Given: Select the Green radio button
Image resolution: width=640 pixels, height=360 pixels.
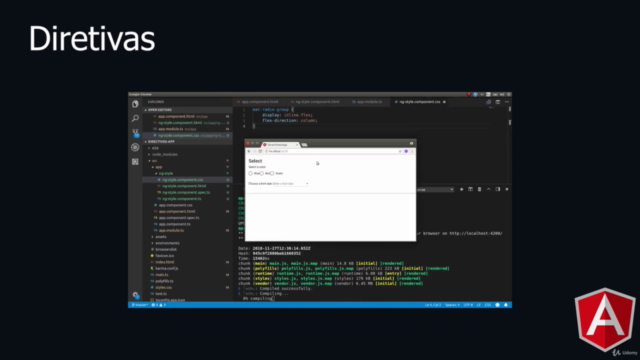Looking at the screenshot, I should pos(272,173).
